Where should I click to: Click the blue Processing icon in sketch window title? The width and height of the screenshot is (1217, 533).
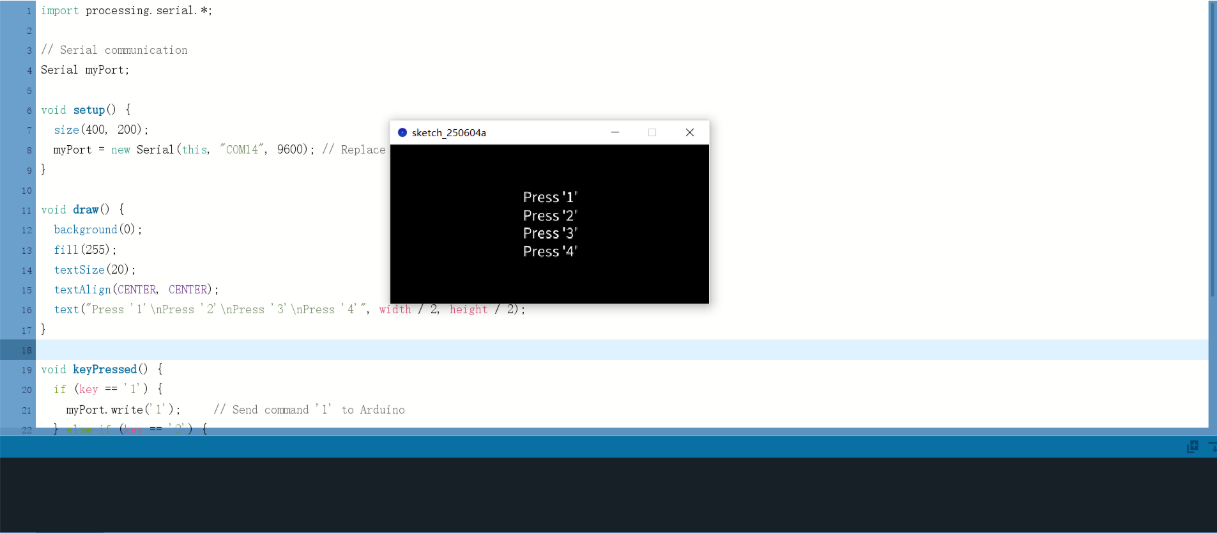tap(402, 132)
